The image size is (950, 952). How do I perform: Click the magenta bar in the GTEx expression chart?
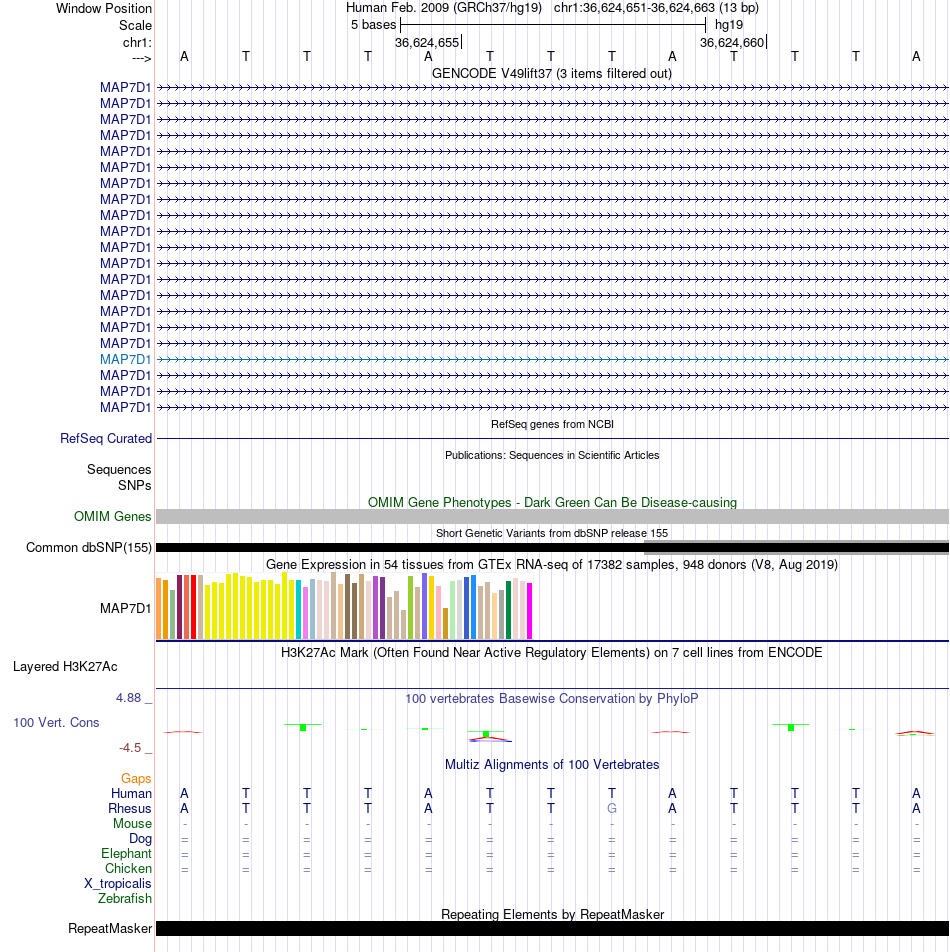pos(529,611)
